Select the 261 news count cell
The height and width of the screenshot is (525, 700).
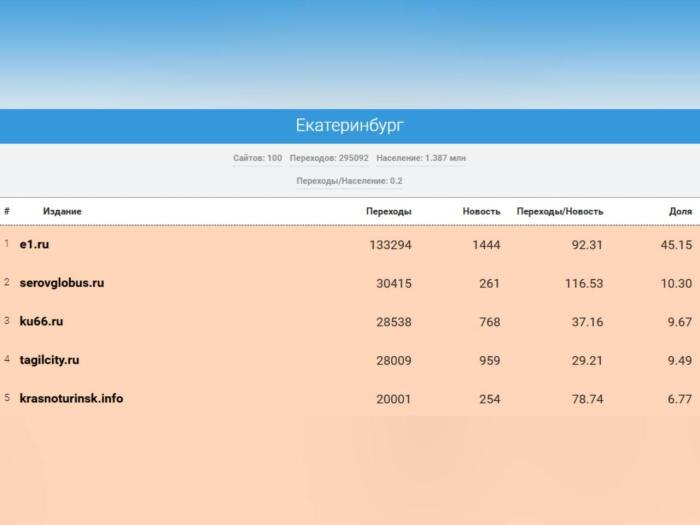489,283
